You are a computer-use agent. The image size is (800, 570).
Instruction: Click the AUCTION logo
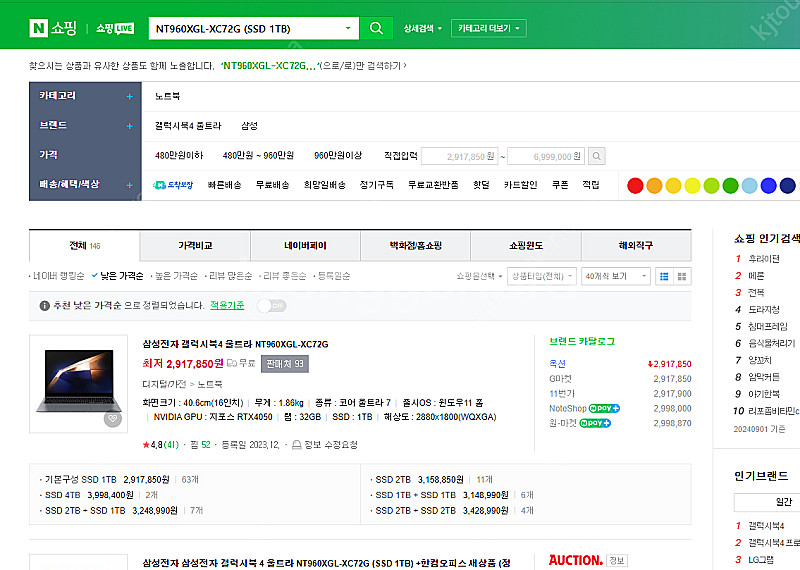pyautogui.click(x=576, y=560)
